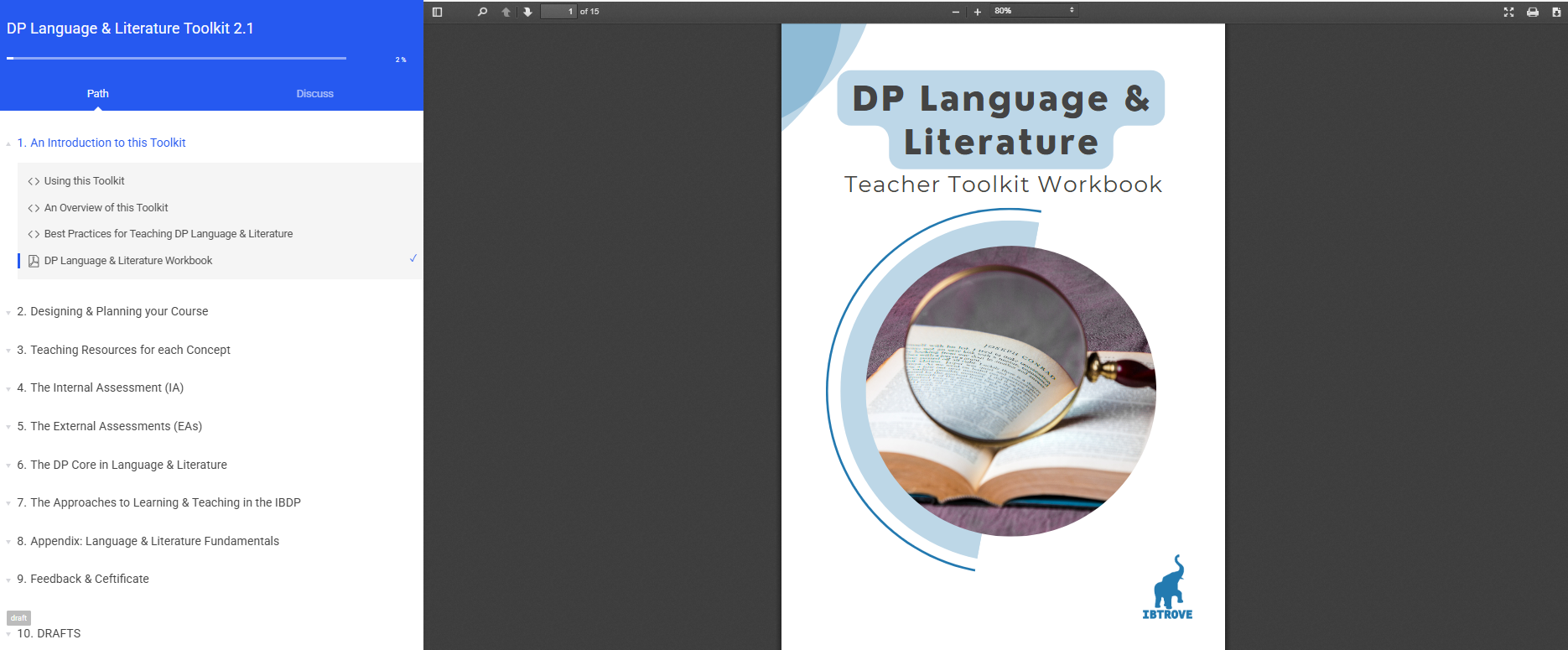
Task: Open the find-in-document search tool
Action: point(482,12)
